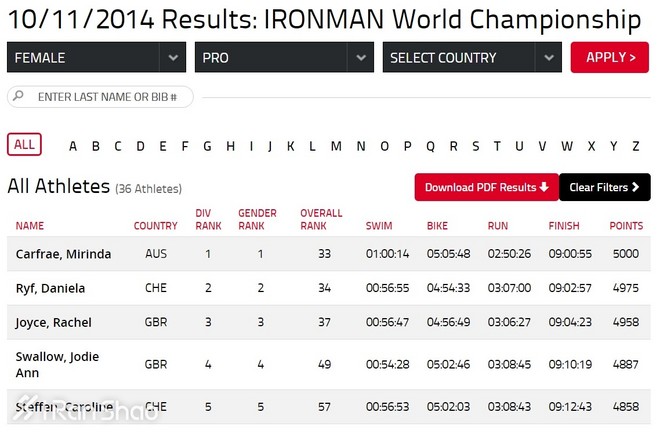
Task: Click the search magnifier icon
Action: click(20, 98)
